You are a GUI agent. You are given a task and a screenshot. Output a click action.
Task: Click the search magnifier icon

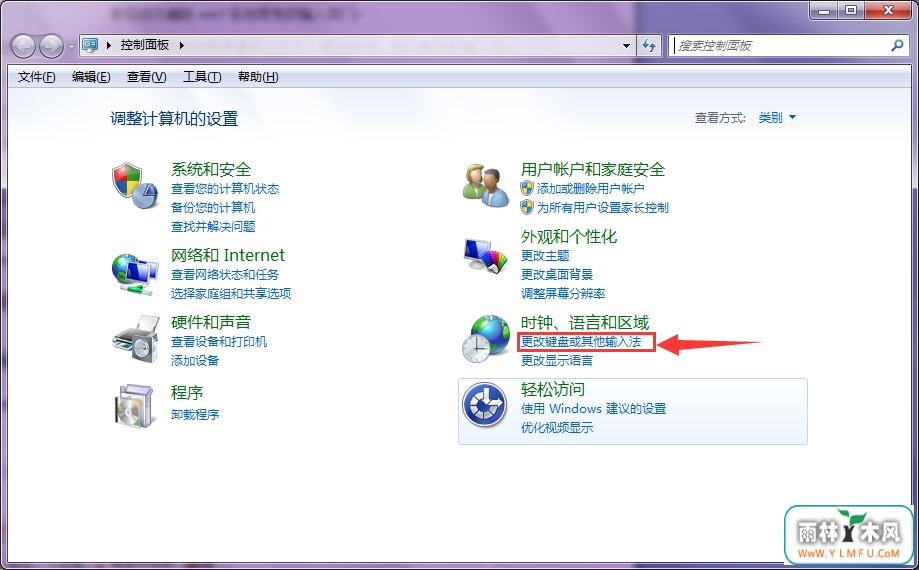pyautogui.click(x=897, y=45)
